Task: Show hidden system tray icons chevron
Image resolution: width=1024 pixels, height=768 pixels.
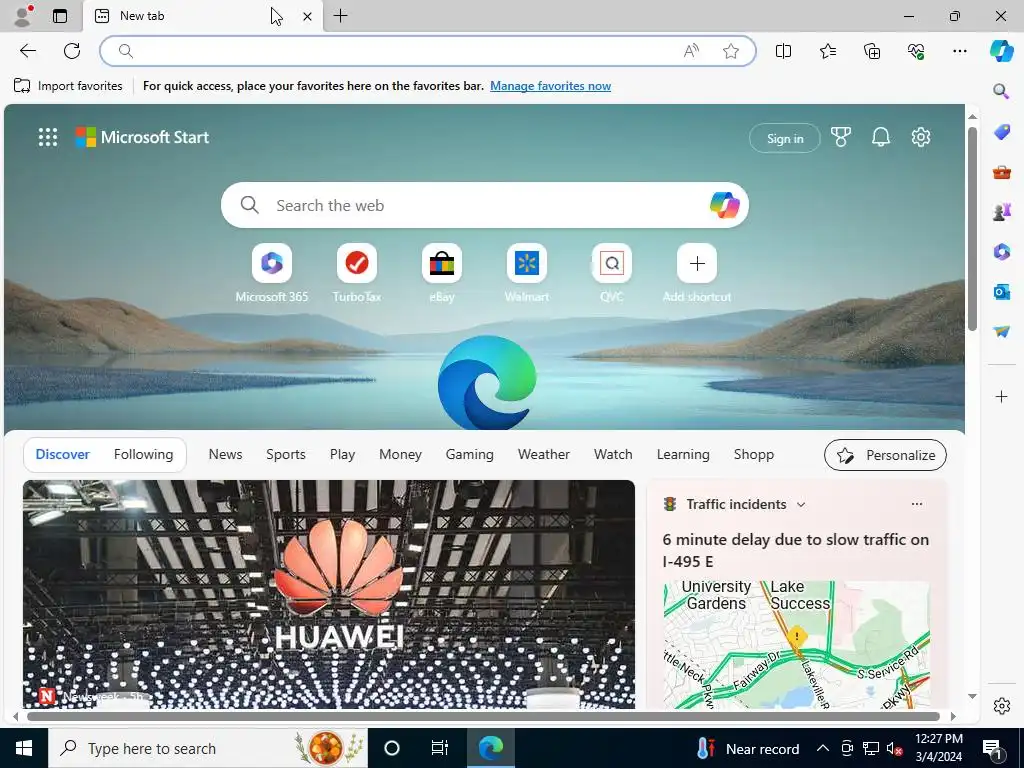Action: point(823,748)
